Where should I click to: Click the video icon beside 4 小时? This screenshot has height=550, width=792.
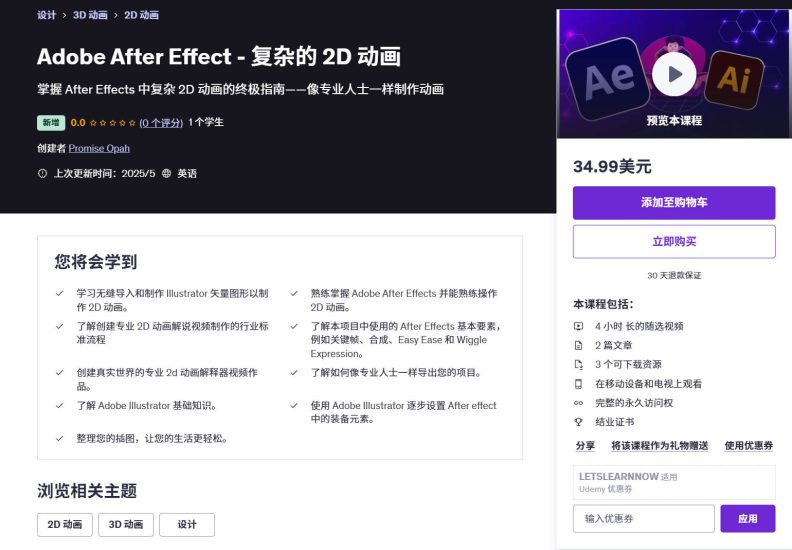click(x=578, y=326)
